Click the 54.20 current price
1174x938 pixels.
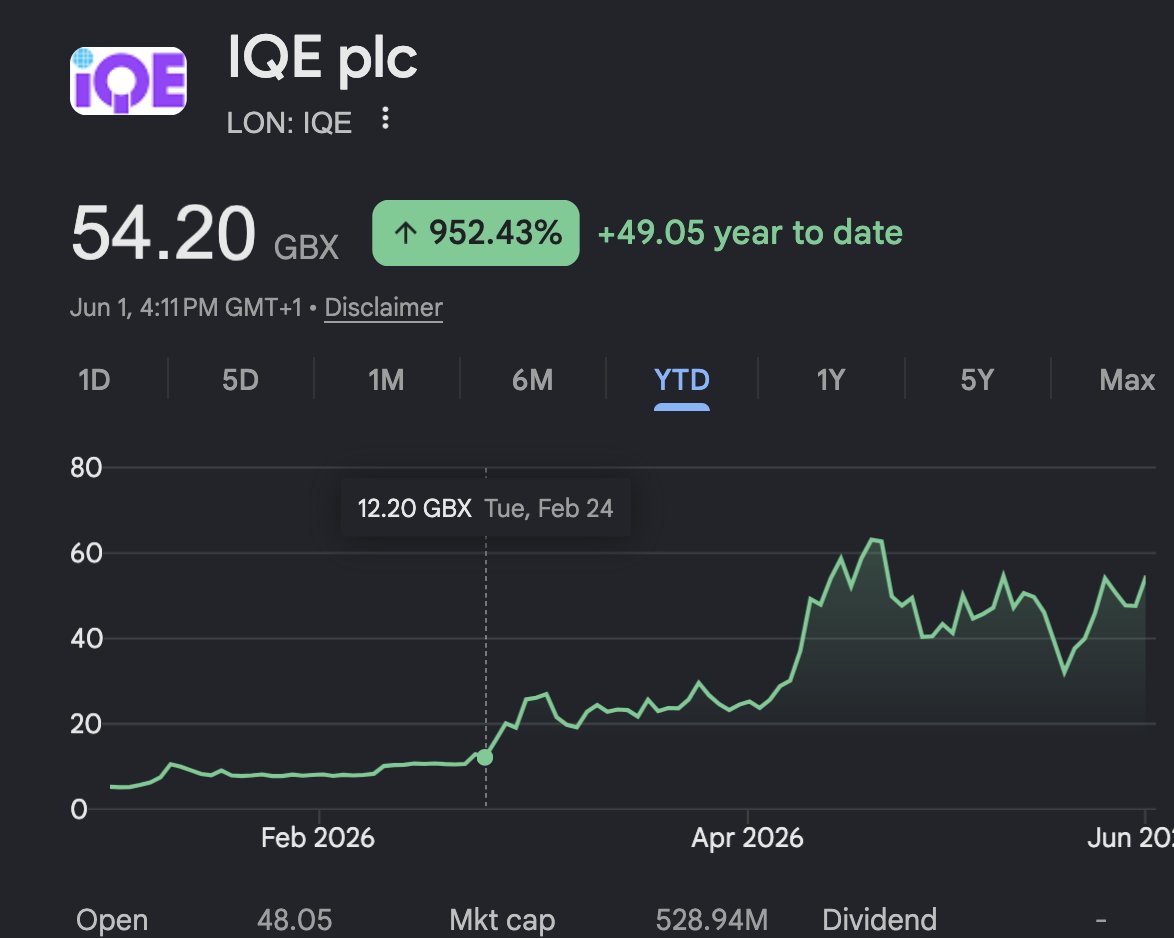point(163,234)
